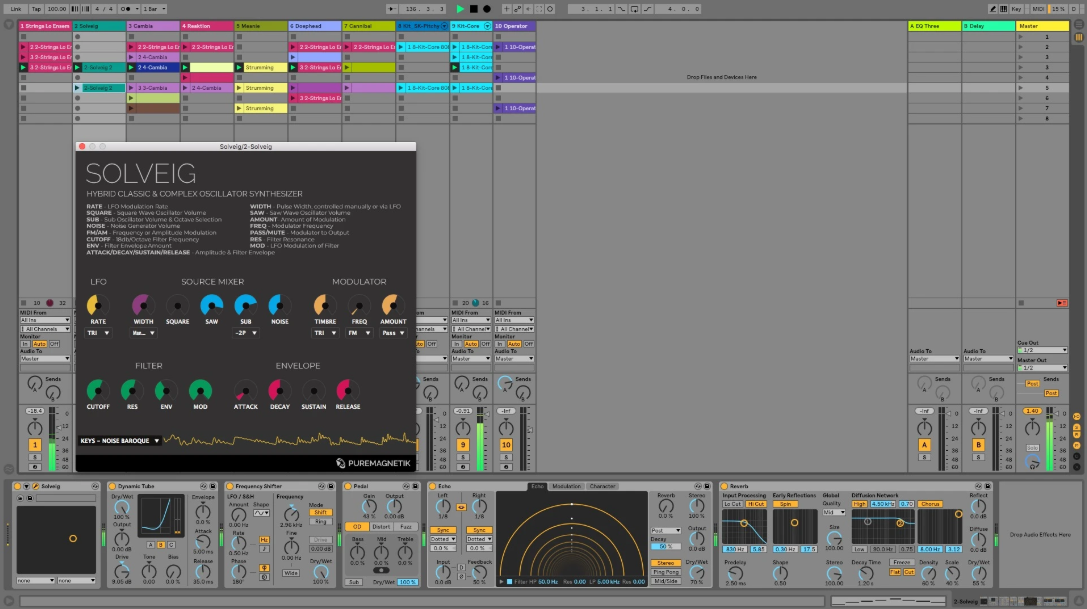The image size is (1087, 609).
Task: Click the Link button in the top bar
Action: [15, 9]
